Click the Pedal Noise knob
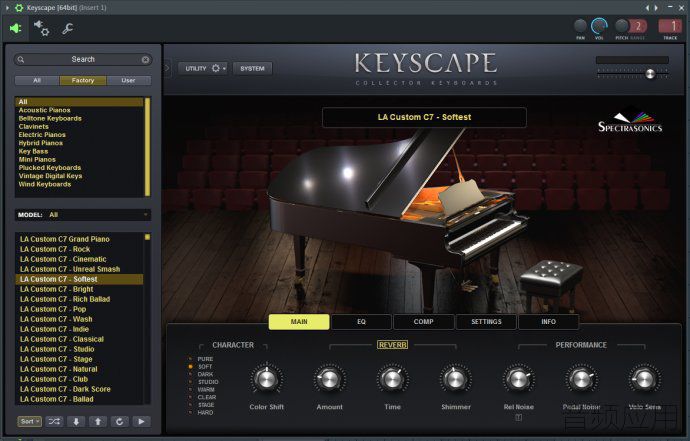 [581, 379]
